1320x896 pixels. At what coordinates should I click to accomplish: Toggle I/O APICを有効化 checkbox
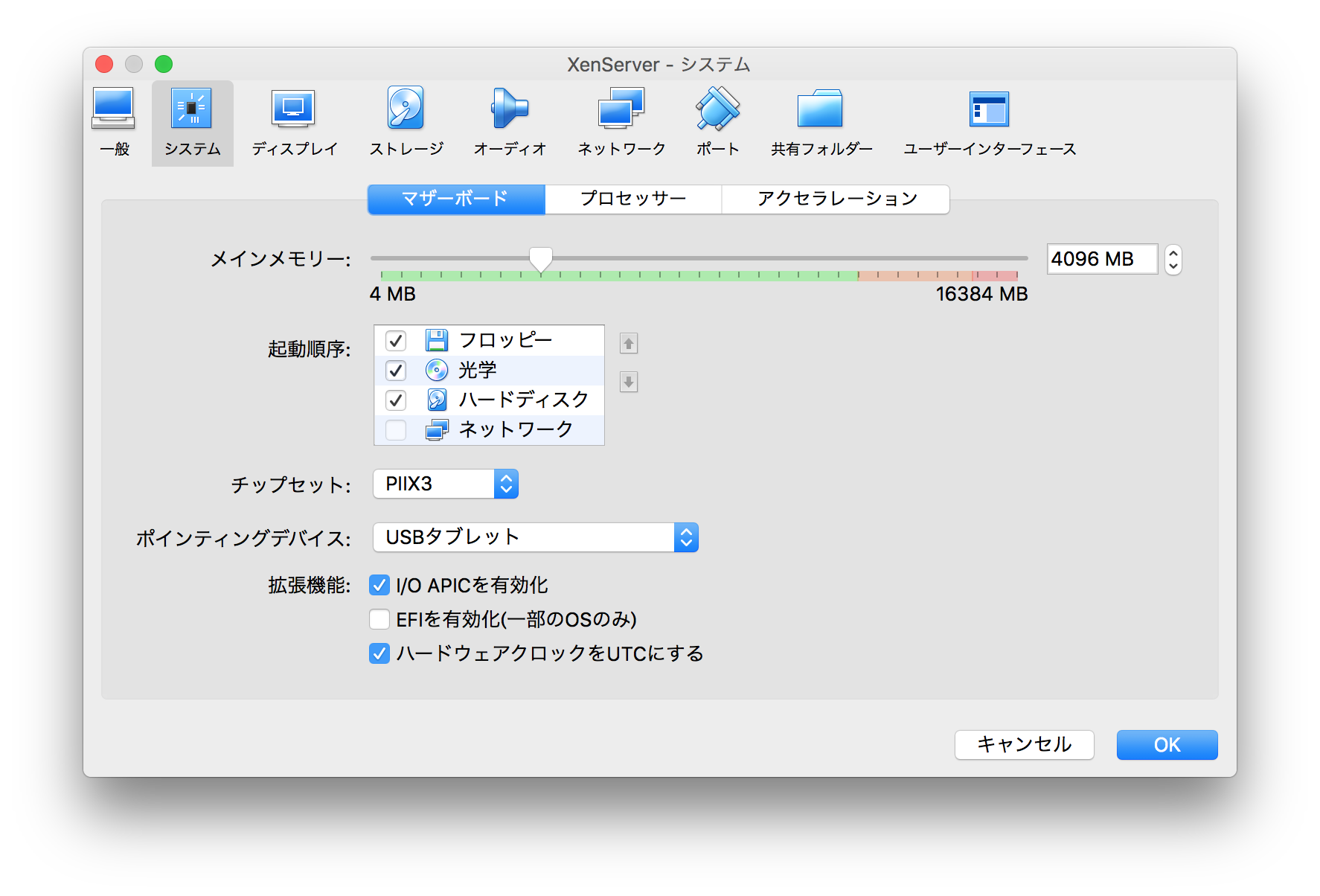[x=379, y=586]
